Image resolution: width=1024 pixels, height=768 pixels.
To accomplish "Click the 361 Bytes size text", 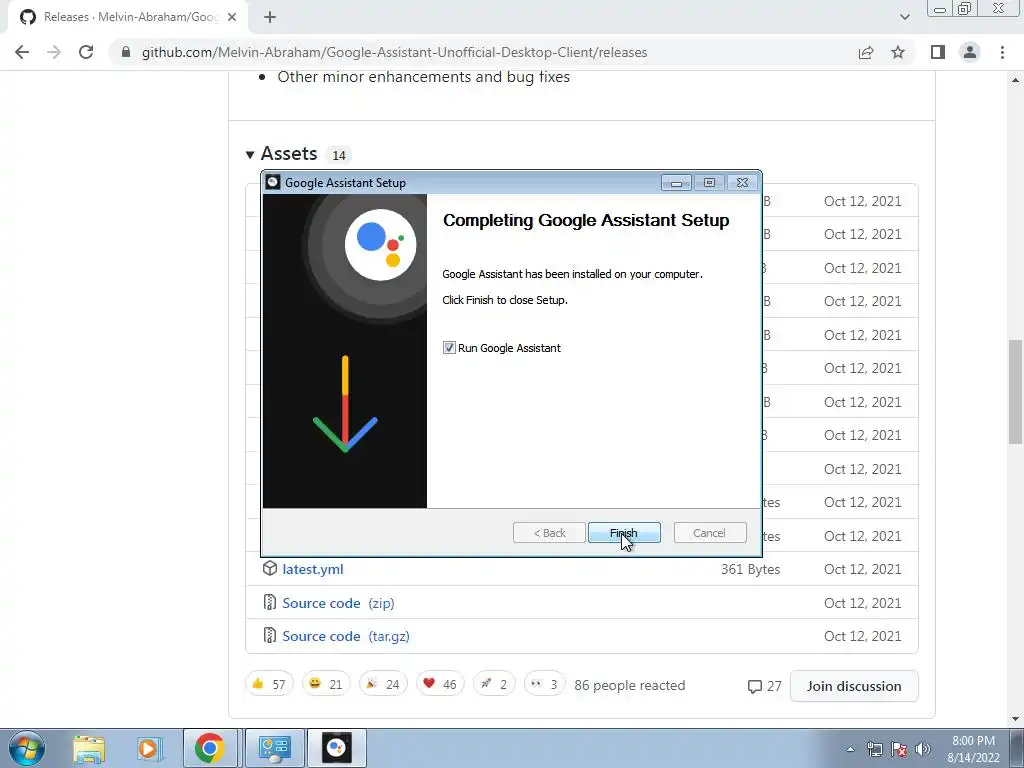I will tap(750, 569).
